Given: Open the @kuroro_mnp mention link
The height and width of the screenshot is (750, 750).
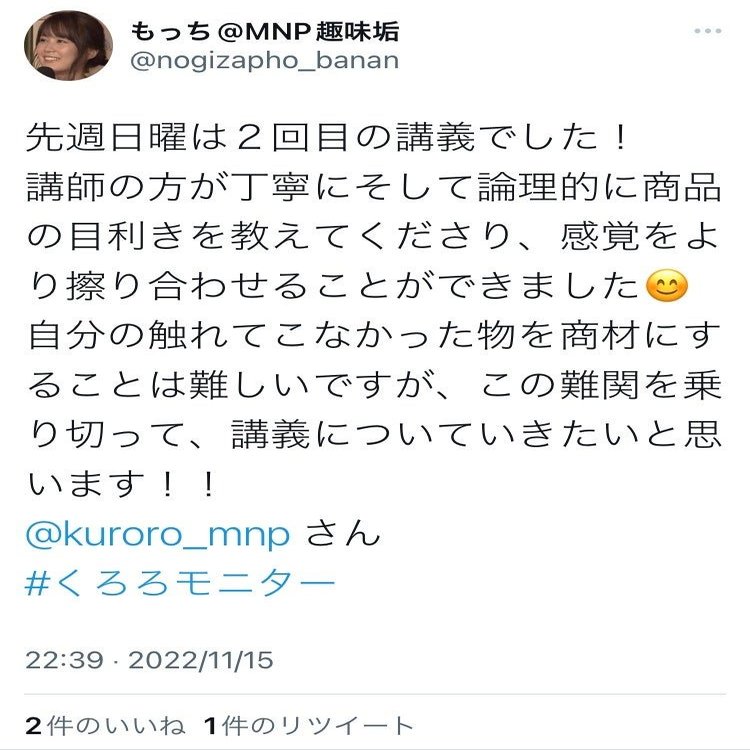Looking at the screenshot, I should [158, 534].
